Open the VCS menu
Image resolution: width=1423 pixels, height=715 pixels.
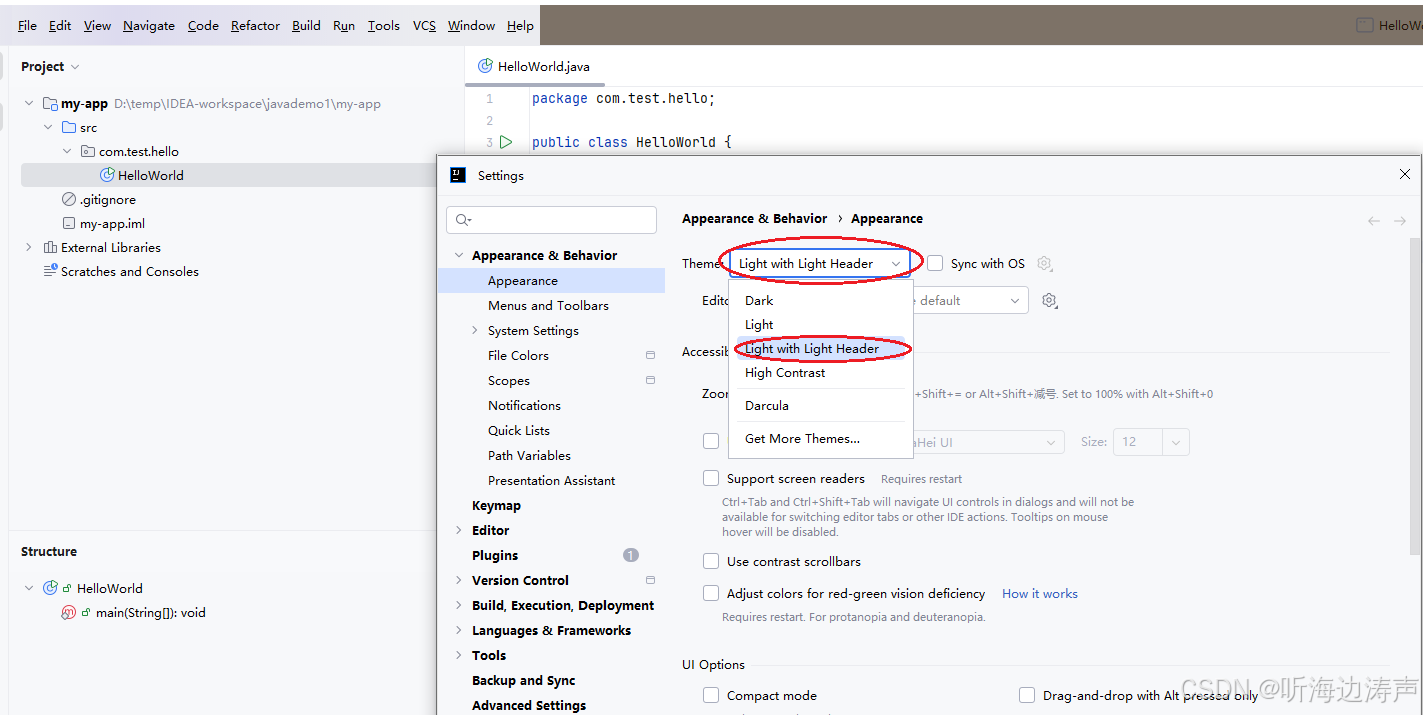click(424, 26)
